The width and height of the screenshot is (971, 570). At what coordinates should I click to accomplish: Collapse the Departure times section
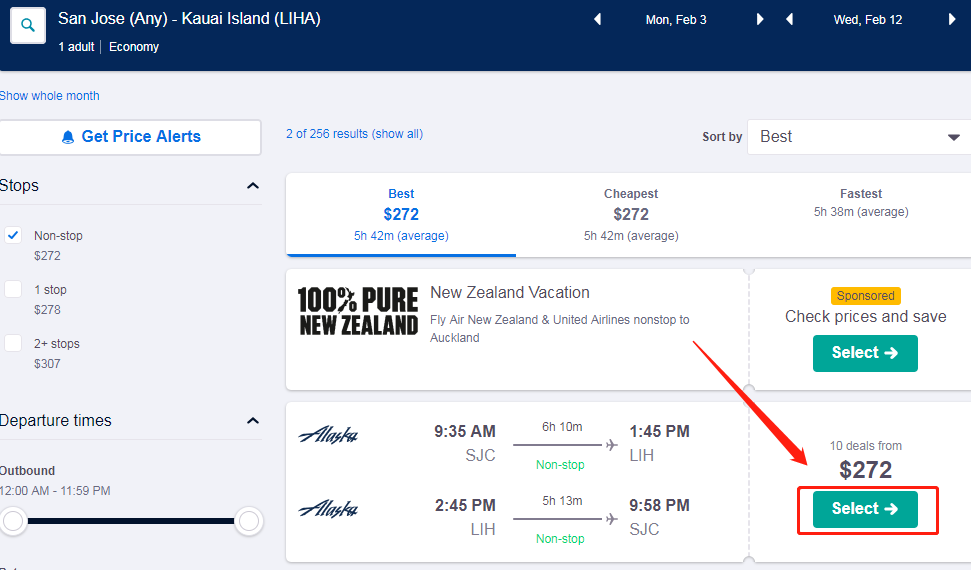pos(253,421)
